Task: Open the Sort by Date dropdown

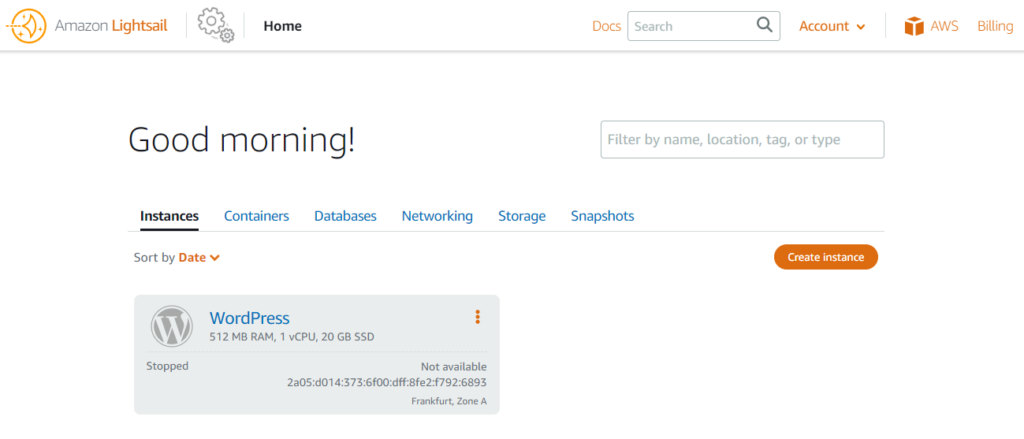Action: coord(199,257)
